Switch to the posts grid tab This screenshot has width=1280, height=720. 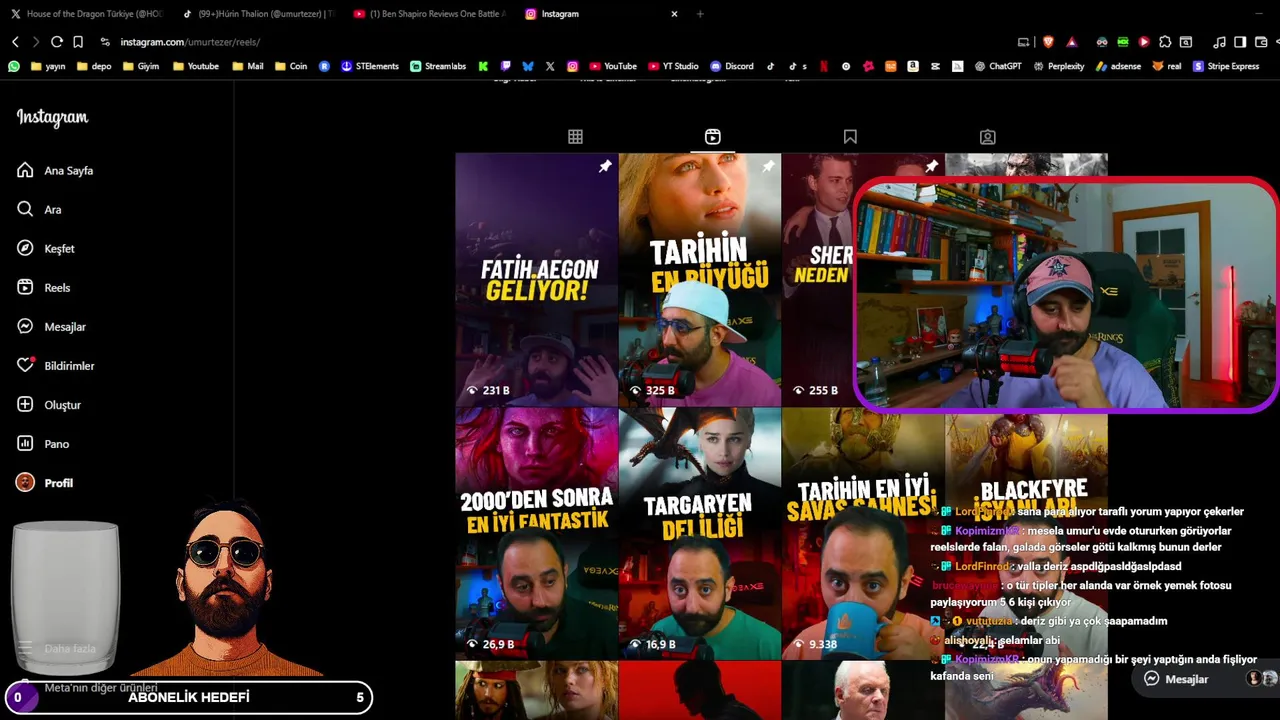pos(575,137)
